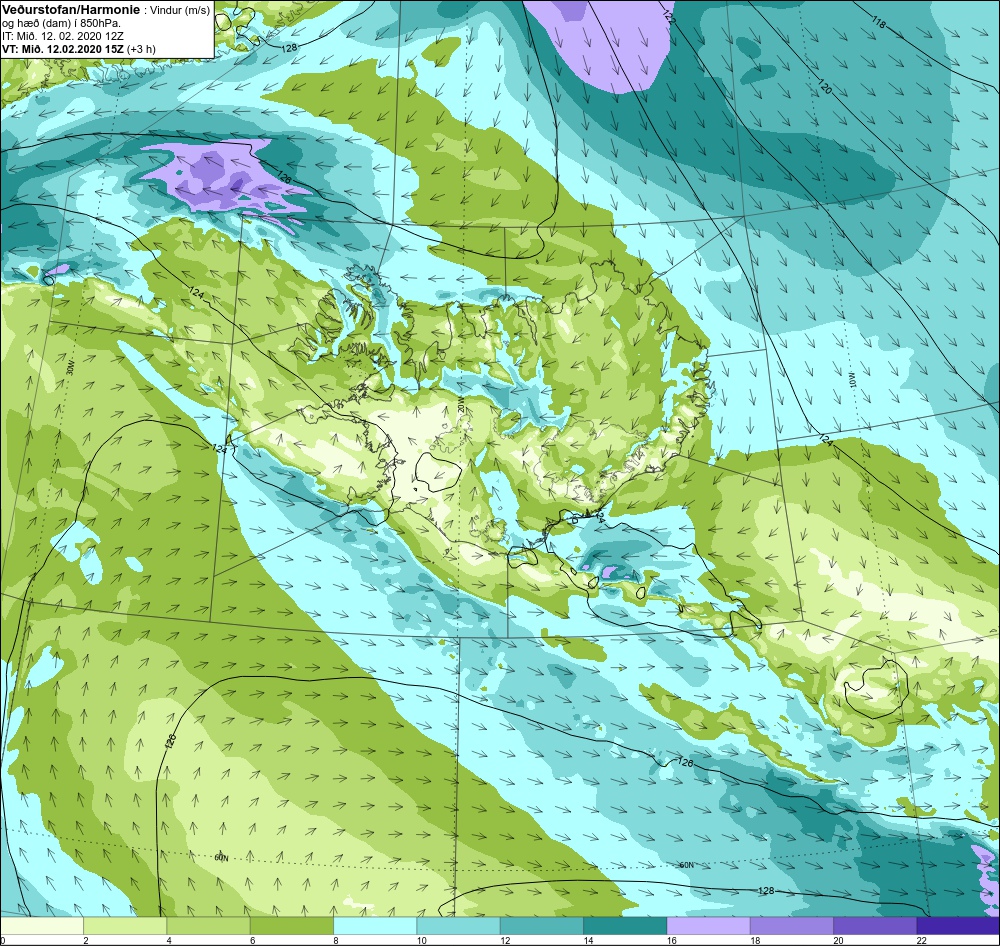This screenshot has height=946, width=1000.
Task: Click the legend scale value '8'
Action: pyautogui.click(x=335, y=940)
